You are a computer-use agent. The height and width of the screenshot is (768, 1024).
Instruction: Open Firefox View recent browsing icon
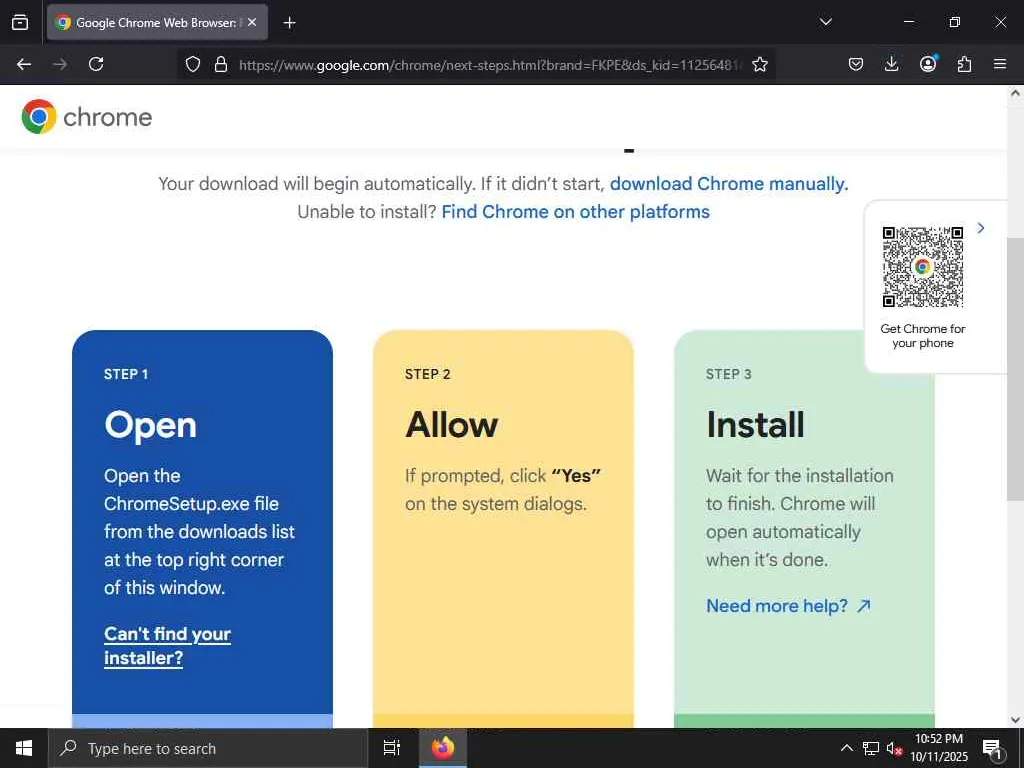[20, 22]
